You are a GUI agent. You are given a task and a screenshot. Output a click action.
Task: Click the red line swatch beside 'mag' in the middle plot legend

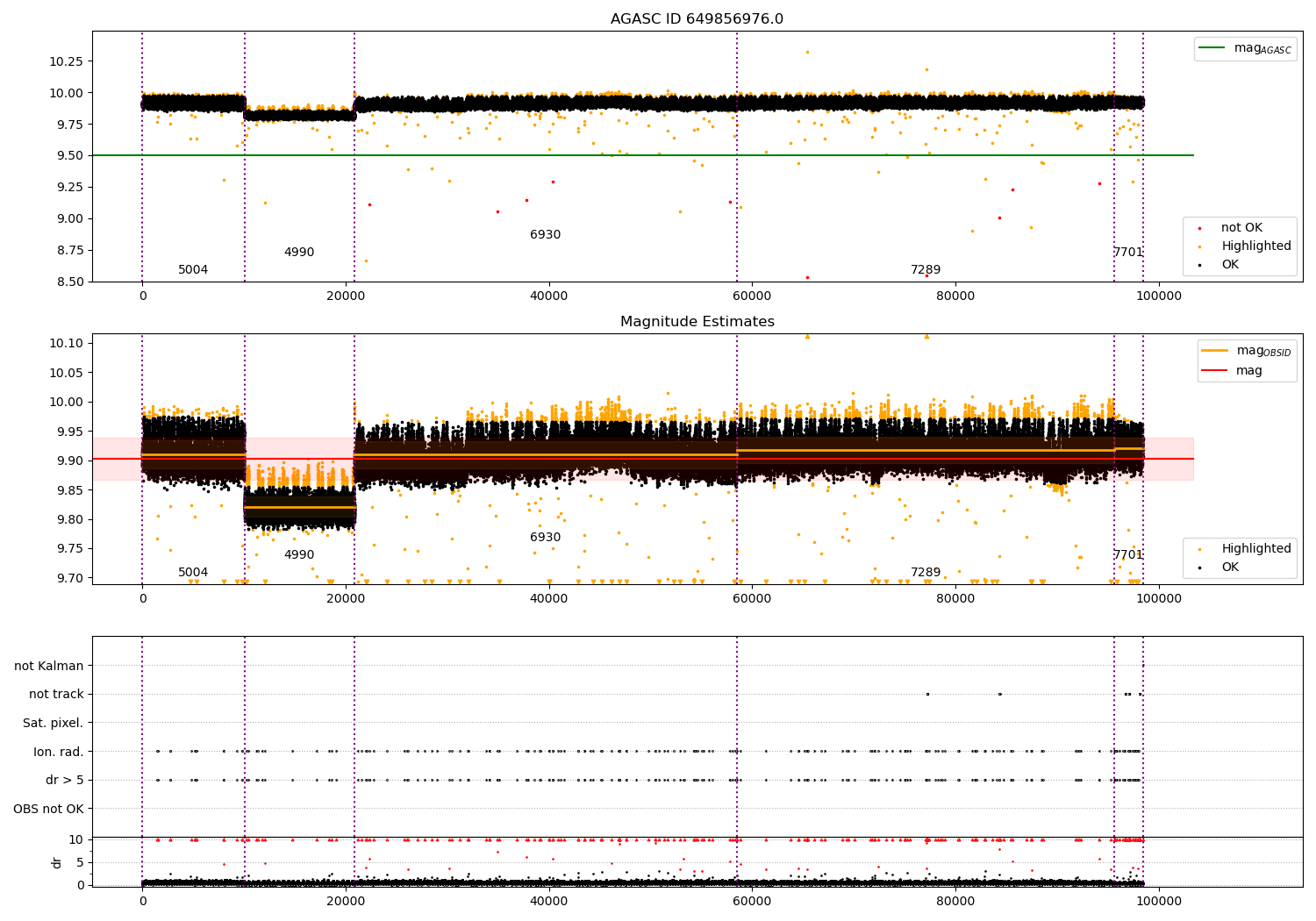click(1216, 371)
